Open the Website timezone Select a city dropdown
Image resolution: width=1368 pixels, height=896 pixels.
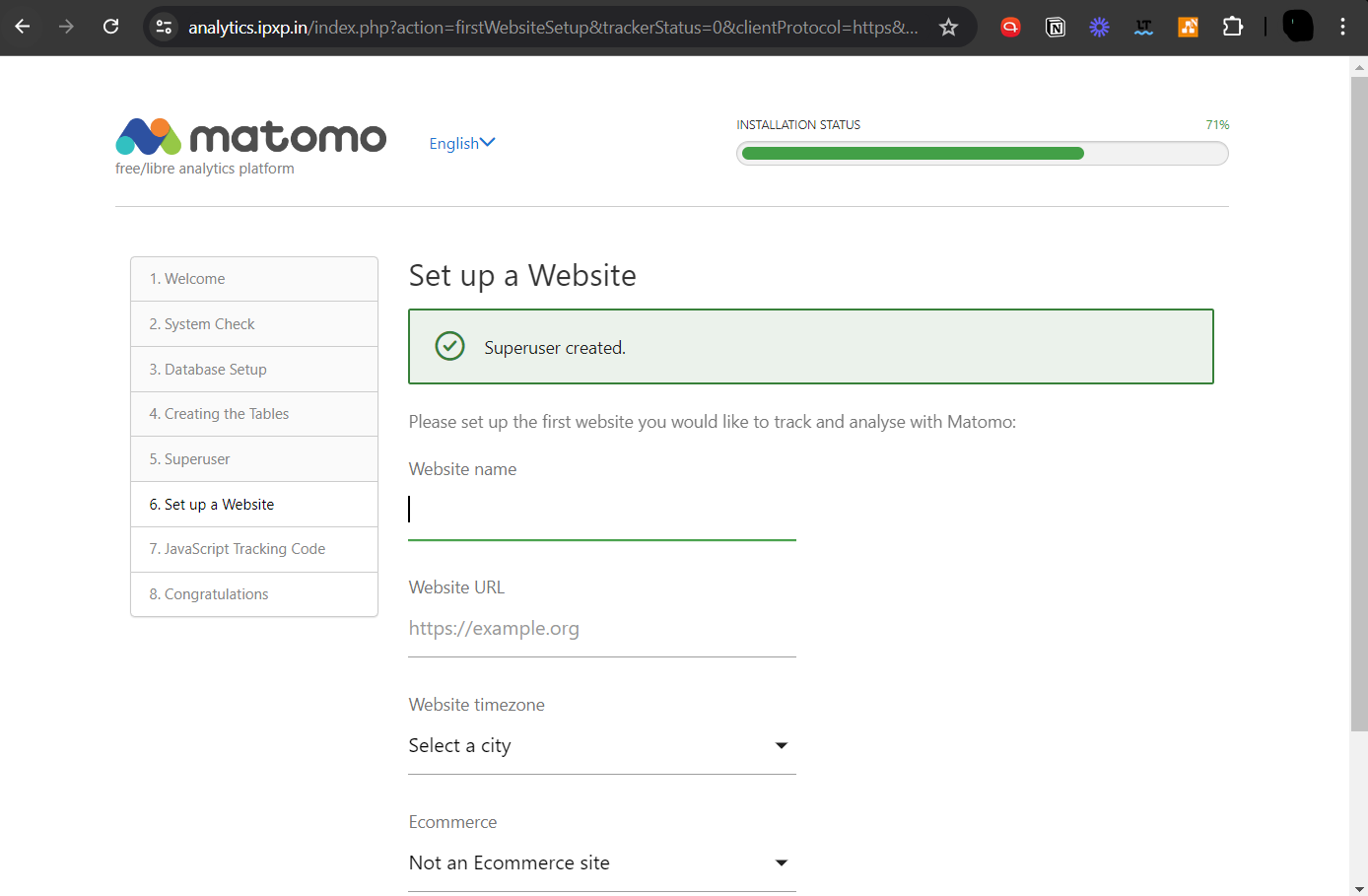point(602,746)
